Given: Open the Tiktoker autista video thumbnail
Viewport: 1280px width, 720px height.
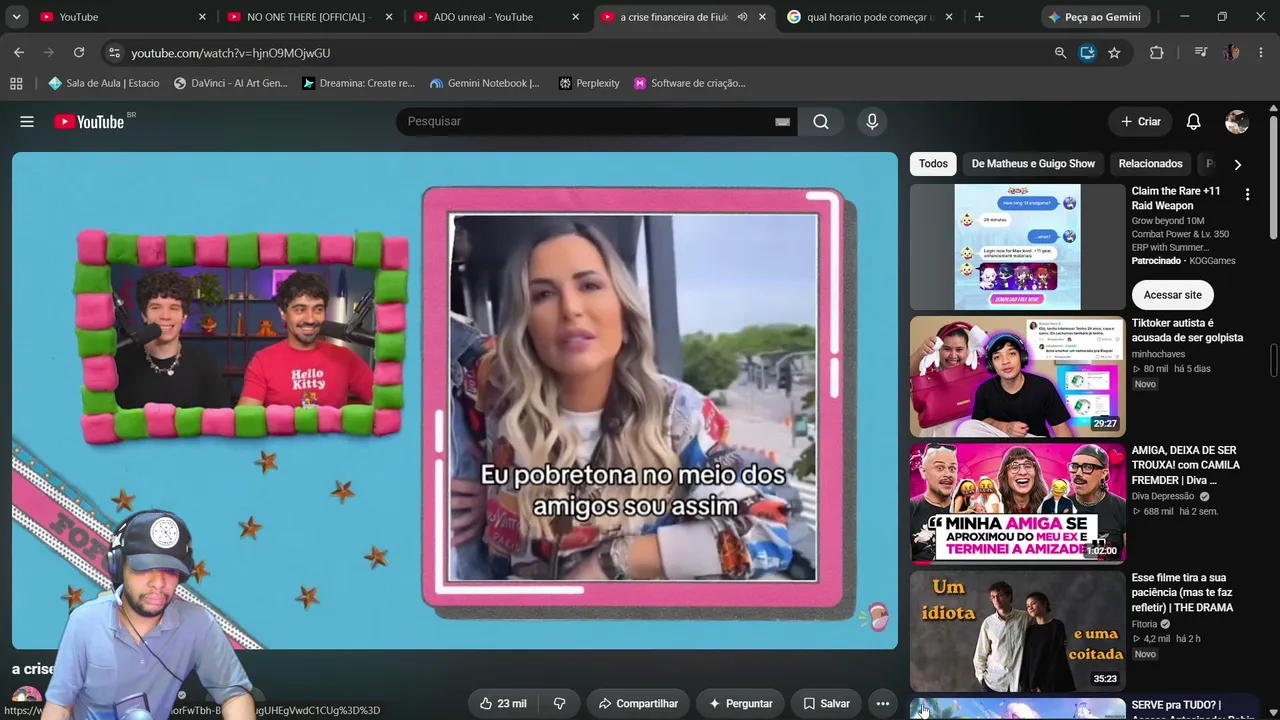Looking at the screenshot, I should [x=1018, y=377].
